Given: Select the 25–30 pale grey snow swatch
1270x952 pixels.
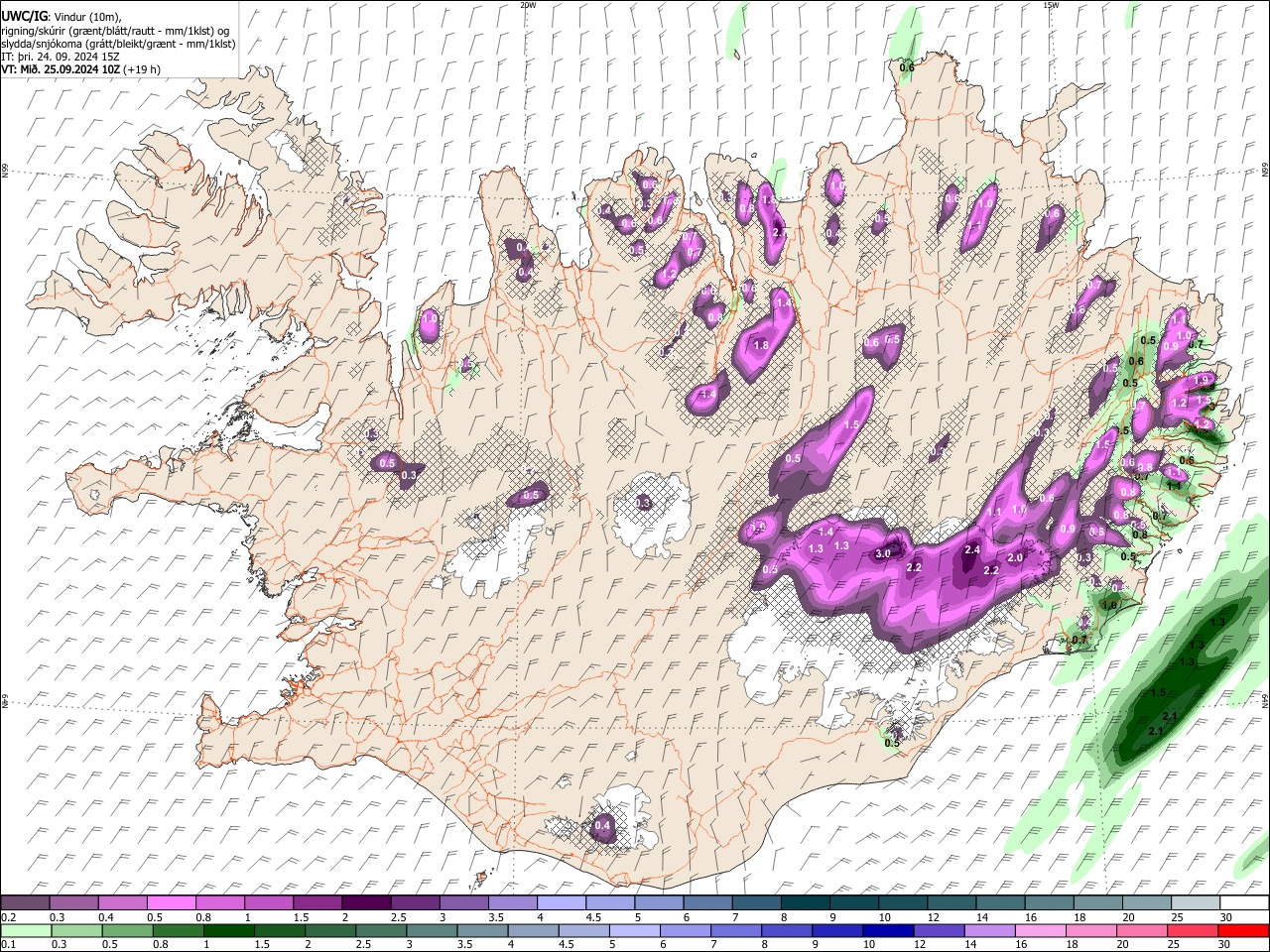Looking at the screenshot, I should tap(1195, 903).
